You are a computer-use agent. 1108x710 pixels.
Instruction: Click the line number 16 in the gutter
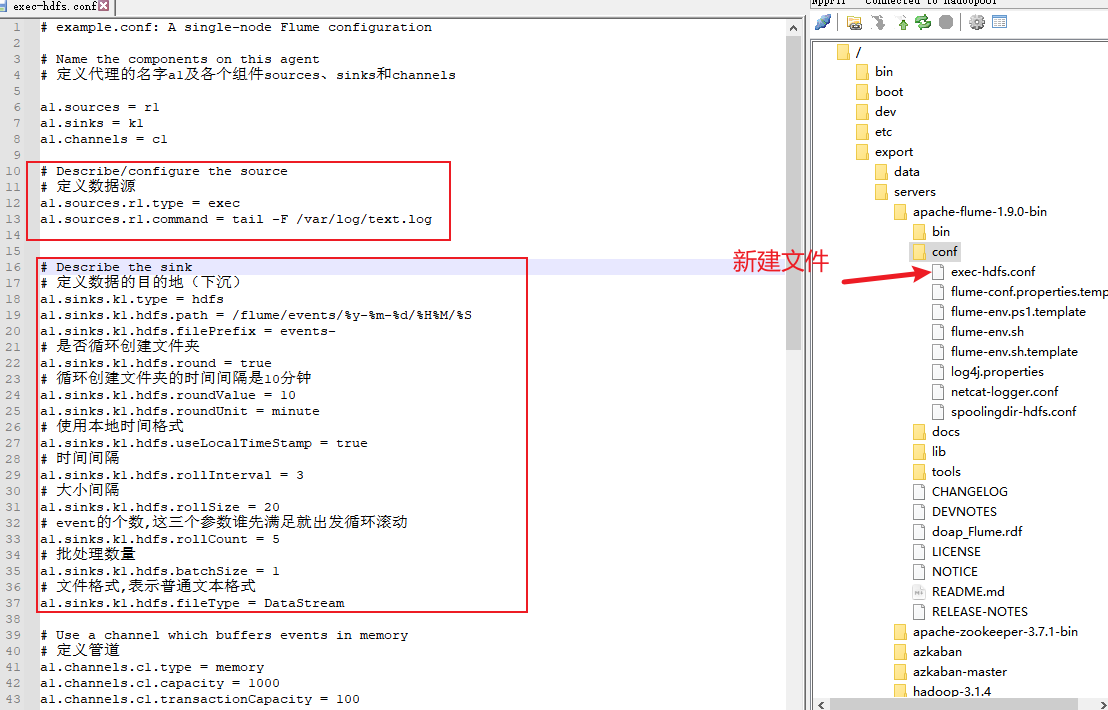(x=13, y=267)
